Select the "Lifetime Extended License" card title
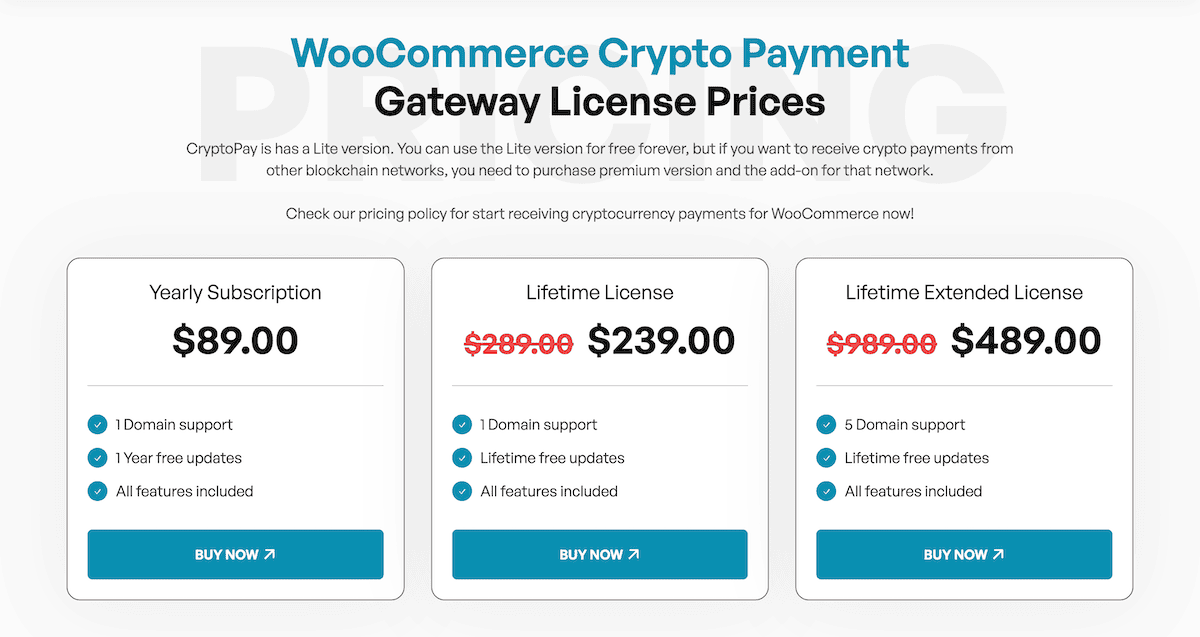The width and height of the screenshot is (1200, 637). (963, 292)
